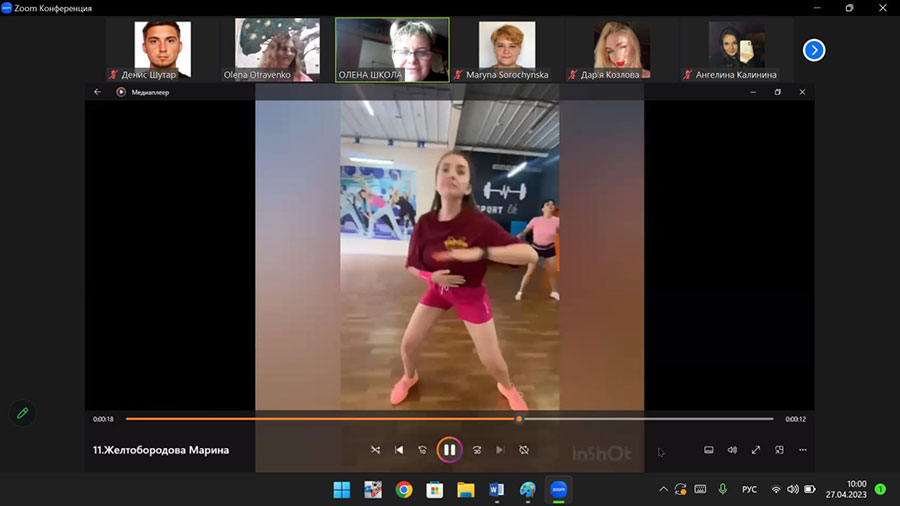Screen dimensions: 900x506
Task: Toggle repeat mode
Action: point(524,450)
